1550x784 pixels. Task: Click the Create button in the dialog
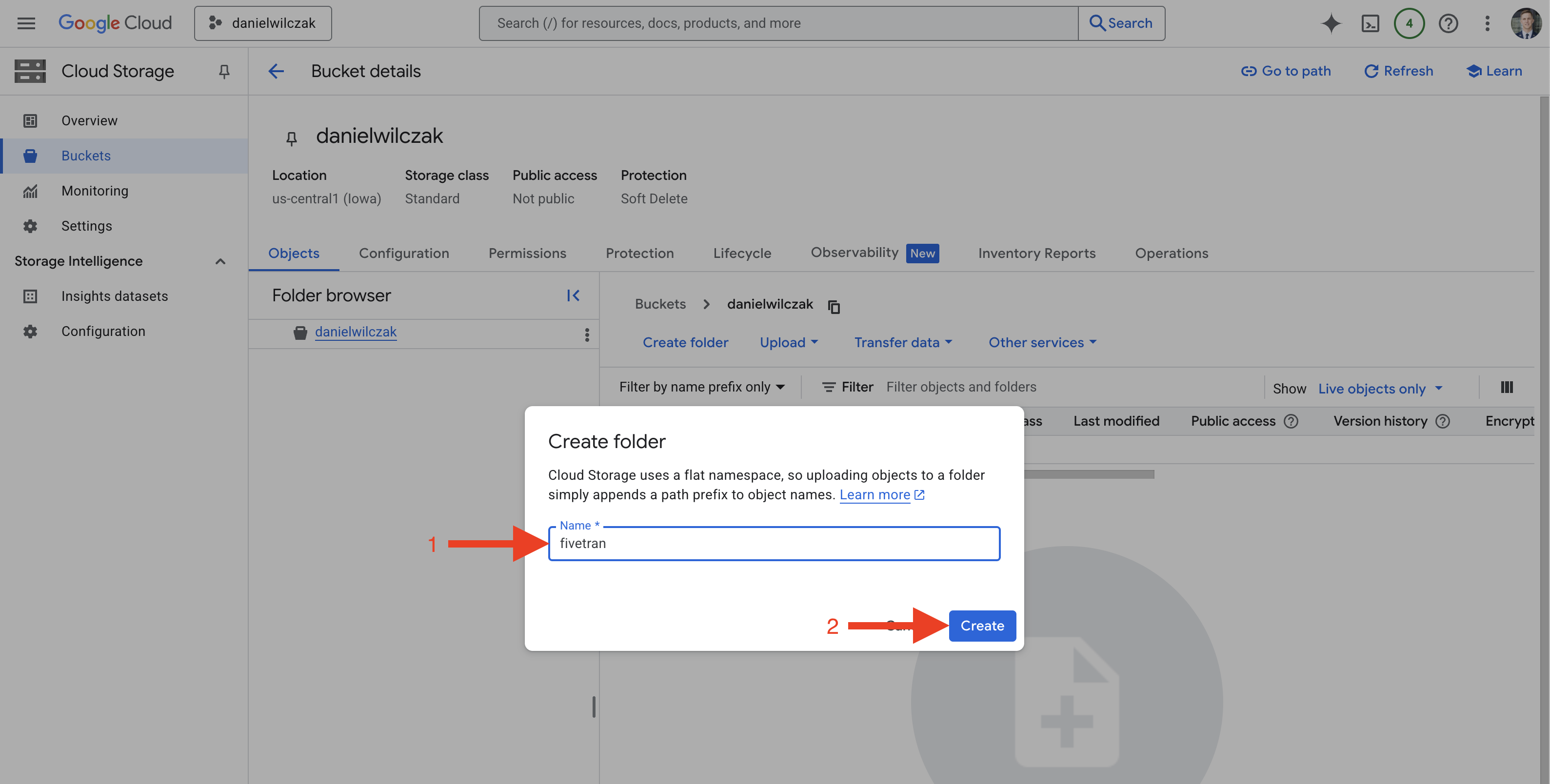(982, 626)
